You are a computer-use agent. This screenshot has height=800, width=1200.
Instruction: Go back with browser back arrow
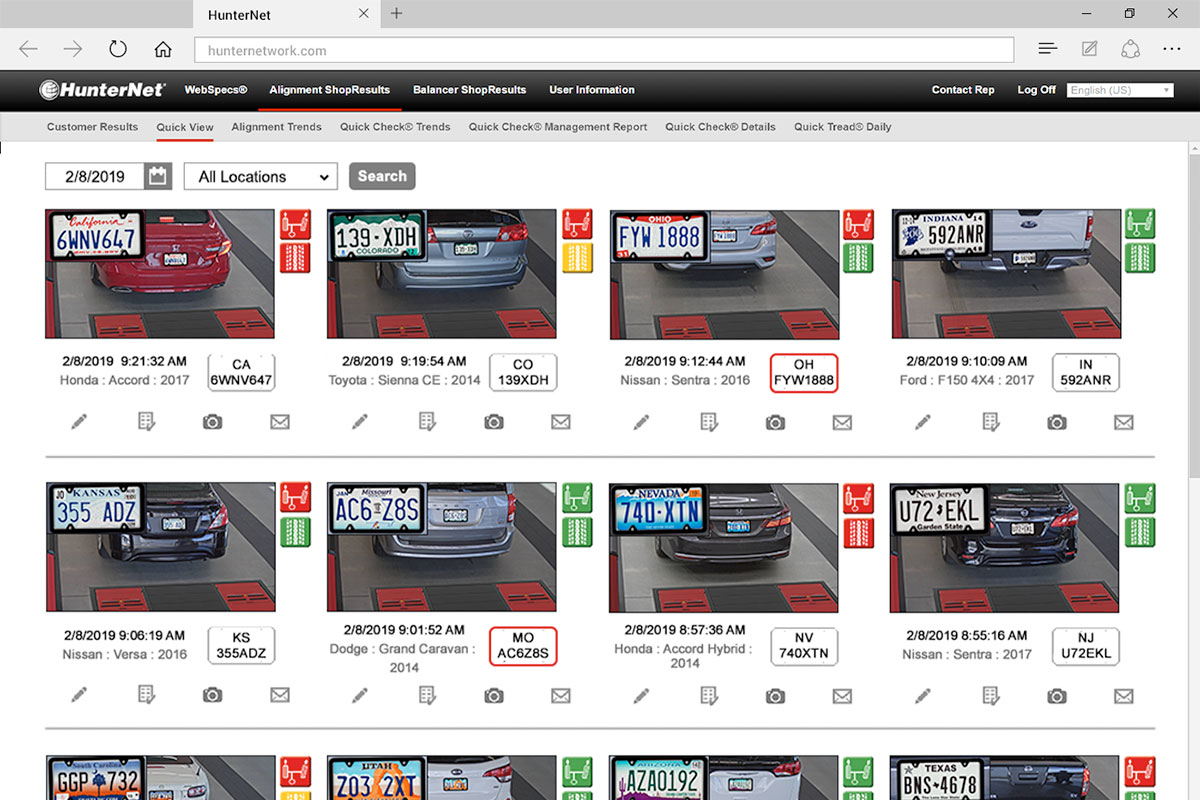click(x=28, y=49)
